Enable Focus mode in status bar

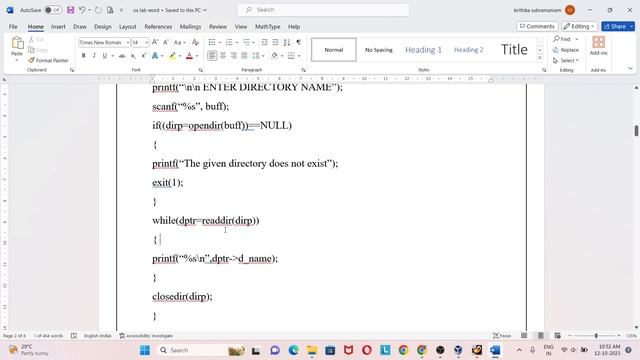[x=502, y=336]
